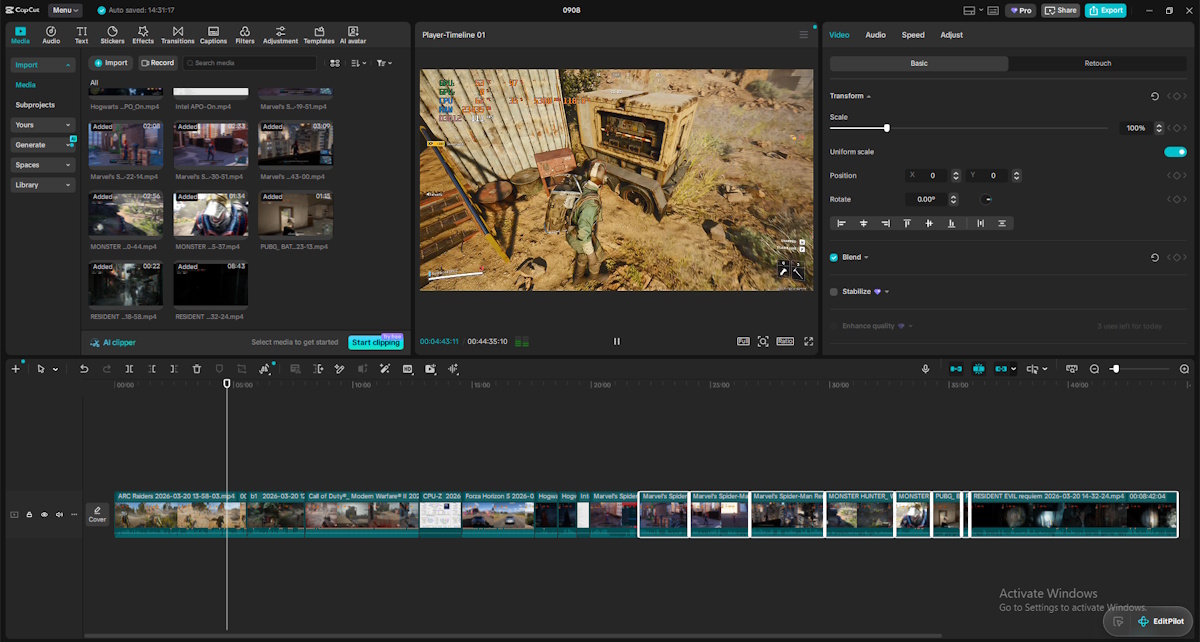Open Subprojects in the sidebar
The width and height of the screenshot is (1200, 642).
coord(35,105)
